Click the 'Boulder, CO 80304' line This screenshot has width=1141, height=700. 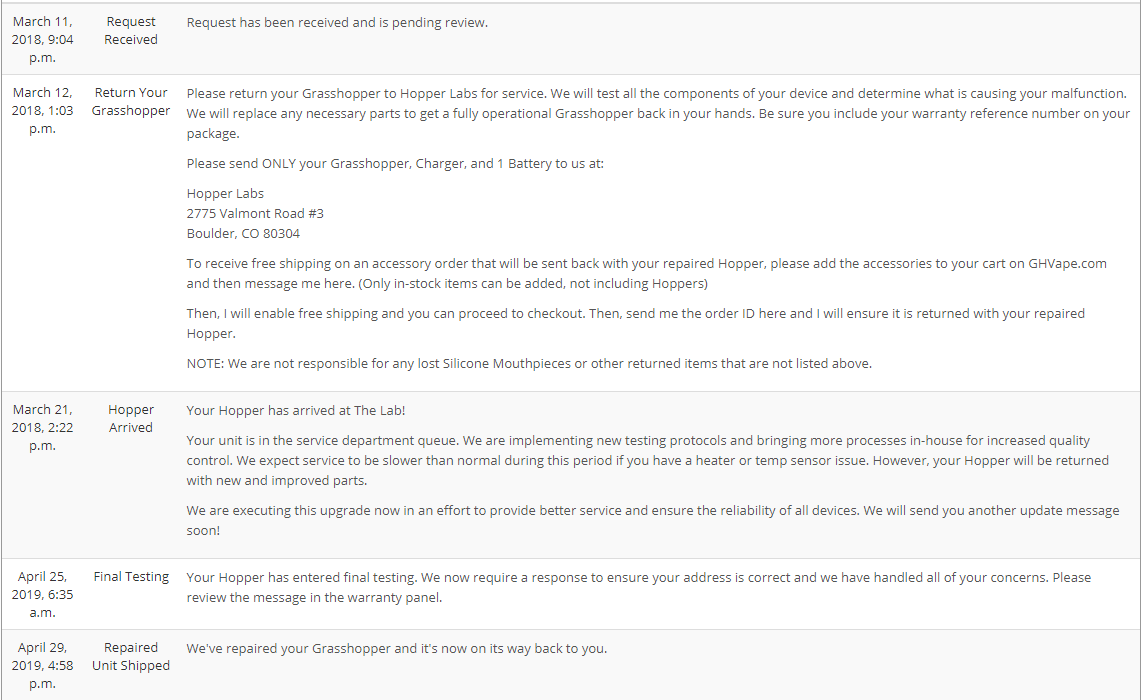(243, 234)
